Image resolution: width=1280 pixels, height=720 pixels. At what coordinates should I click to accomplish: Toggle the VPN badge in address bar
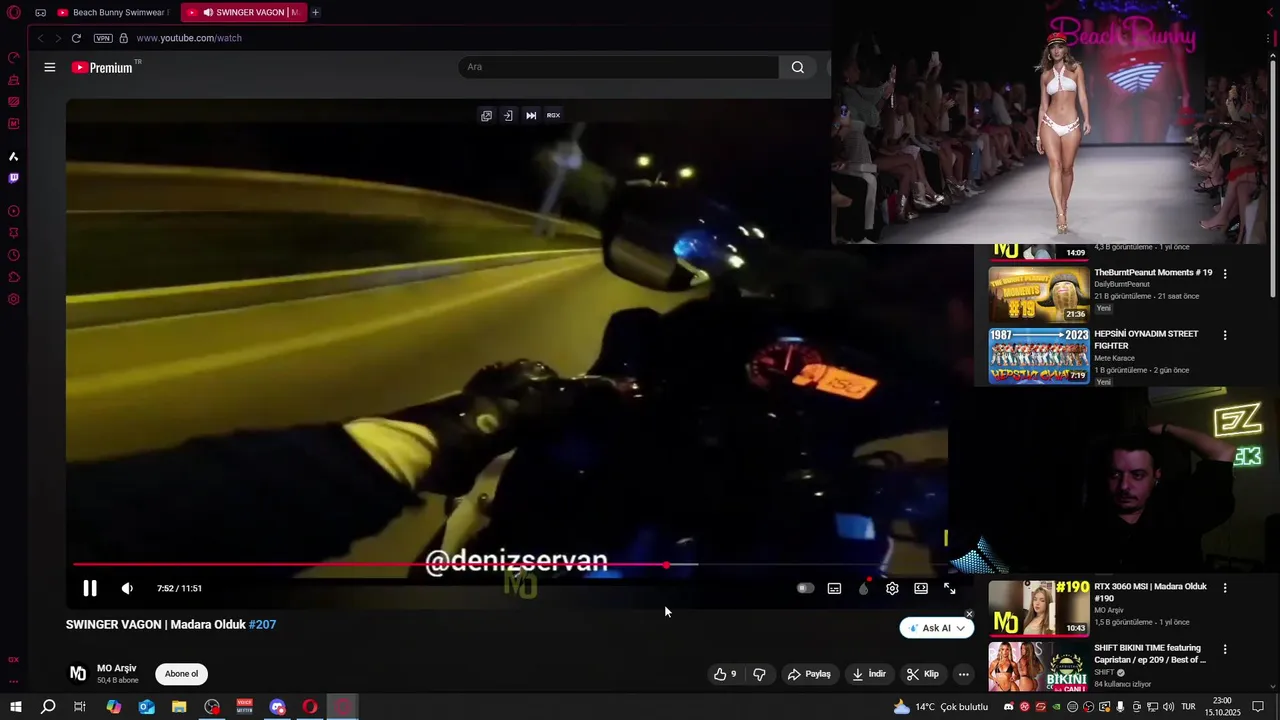click(x=103, y=38)
